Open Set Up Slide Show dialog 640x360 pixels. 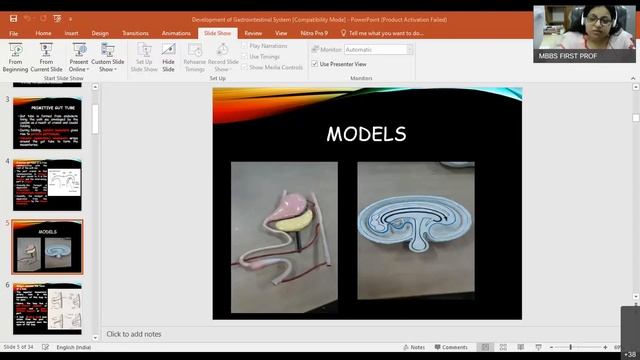(x=144, y=58)
